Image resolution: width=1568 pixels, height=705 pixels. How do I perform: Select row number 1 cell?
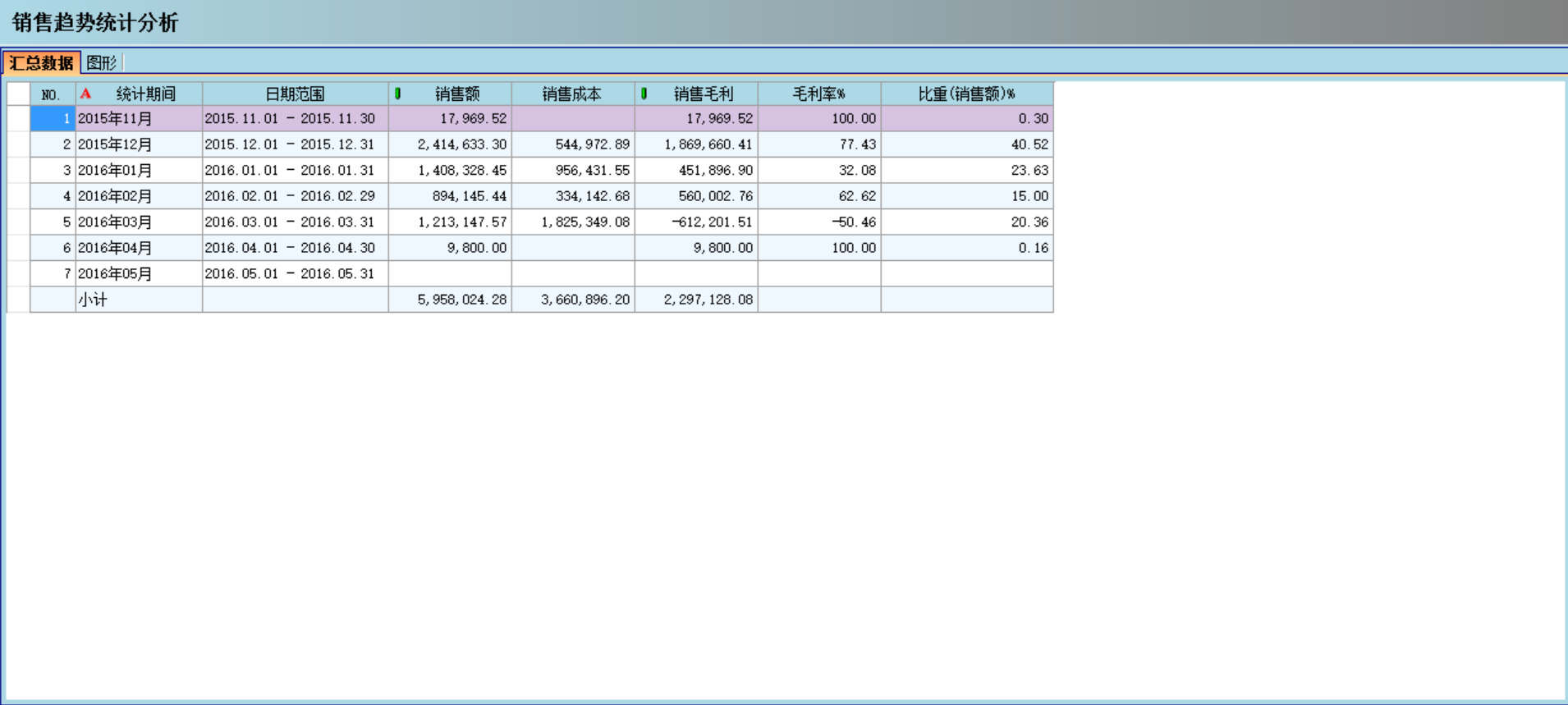tap(53, 118)
